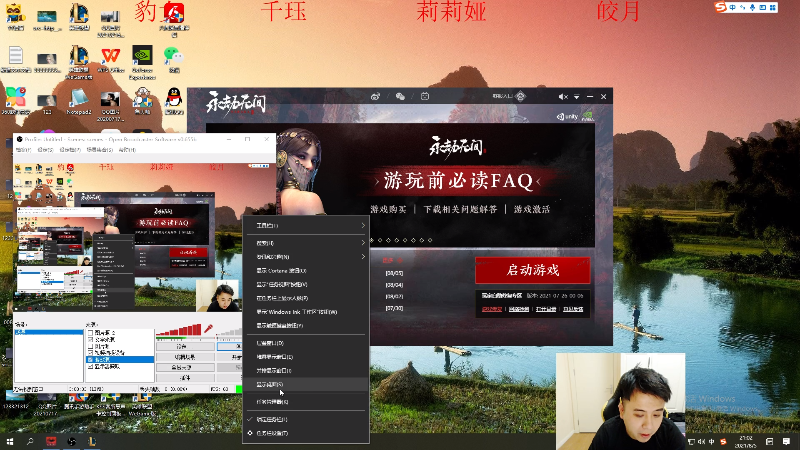Click the clock in the system tray
Image resolution: width=800 pixels, height=450 pixels.
click(746, 442)
